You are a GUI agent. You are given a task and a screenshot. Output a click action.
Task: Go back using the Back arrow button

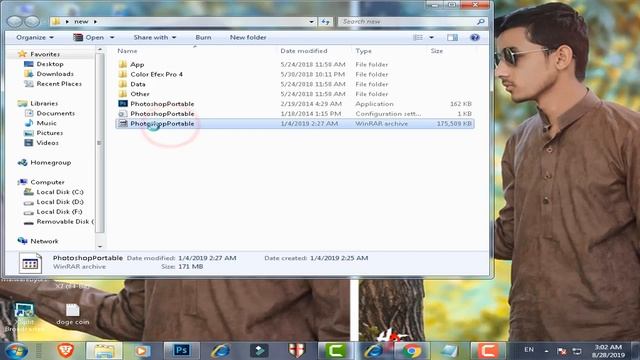point(15,21)
